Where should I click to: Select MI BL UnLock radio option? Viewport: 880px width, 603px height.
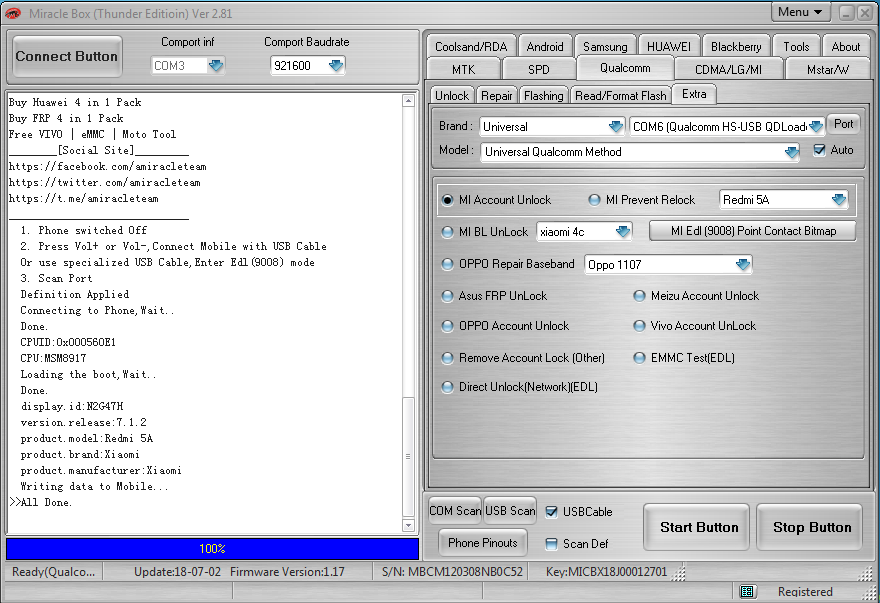[447, 232]
